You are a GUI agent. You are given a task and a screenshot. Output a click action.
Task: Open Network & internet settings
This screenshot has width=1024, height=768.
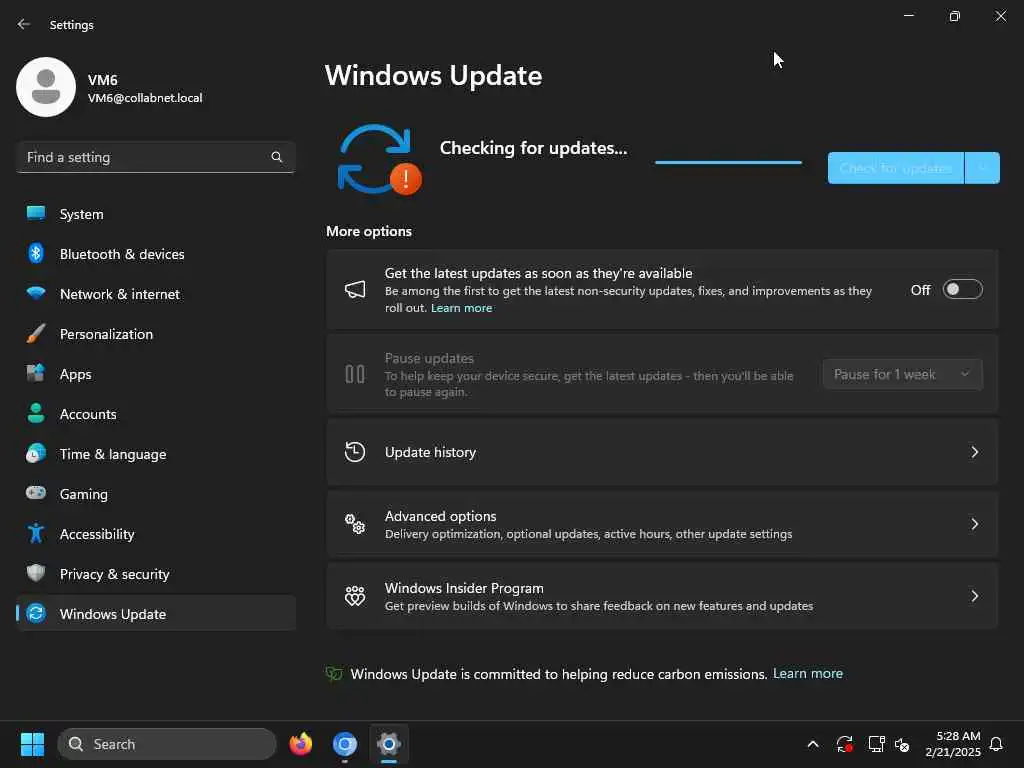(x=156, y=294)
